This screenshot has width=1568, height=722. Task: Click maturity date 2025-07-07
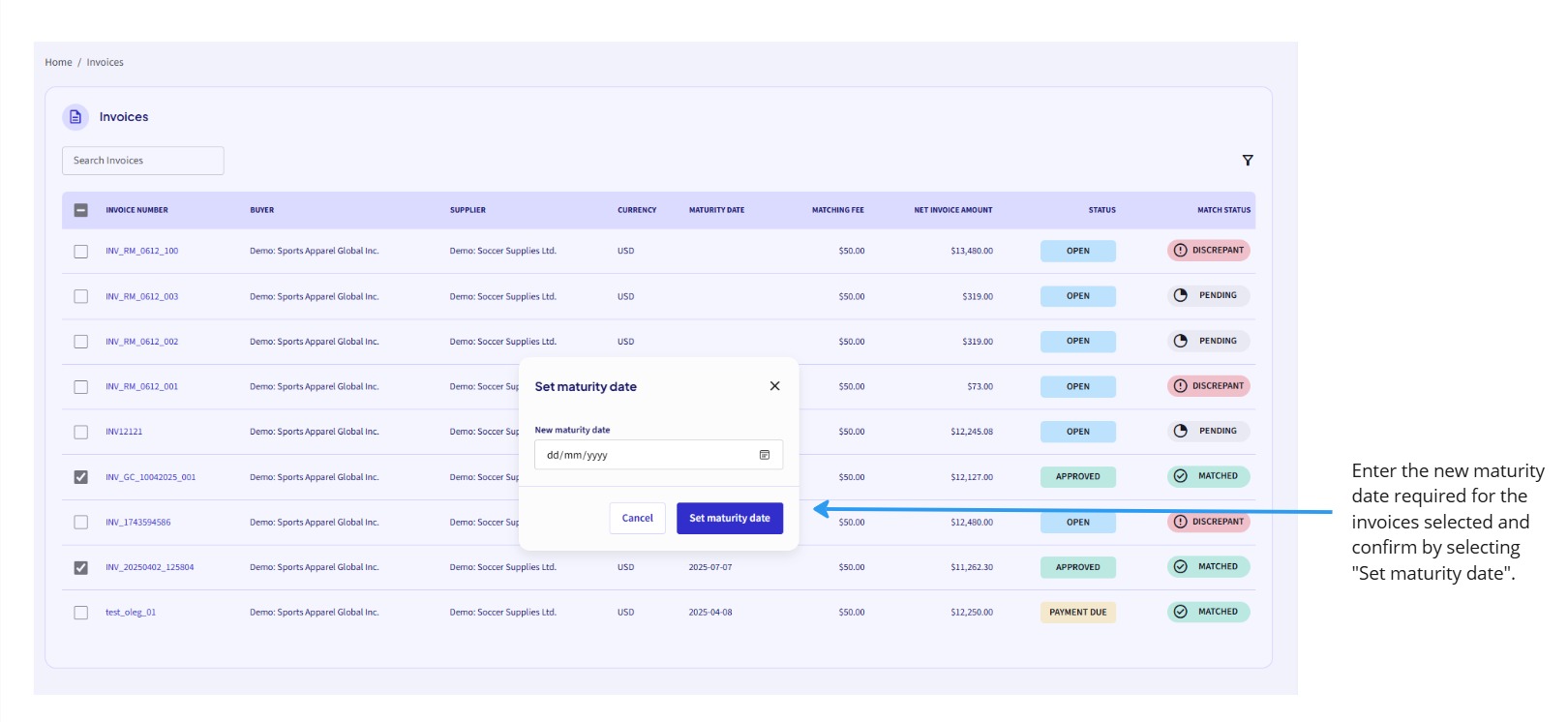[x=710, y=567]
